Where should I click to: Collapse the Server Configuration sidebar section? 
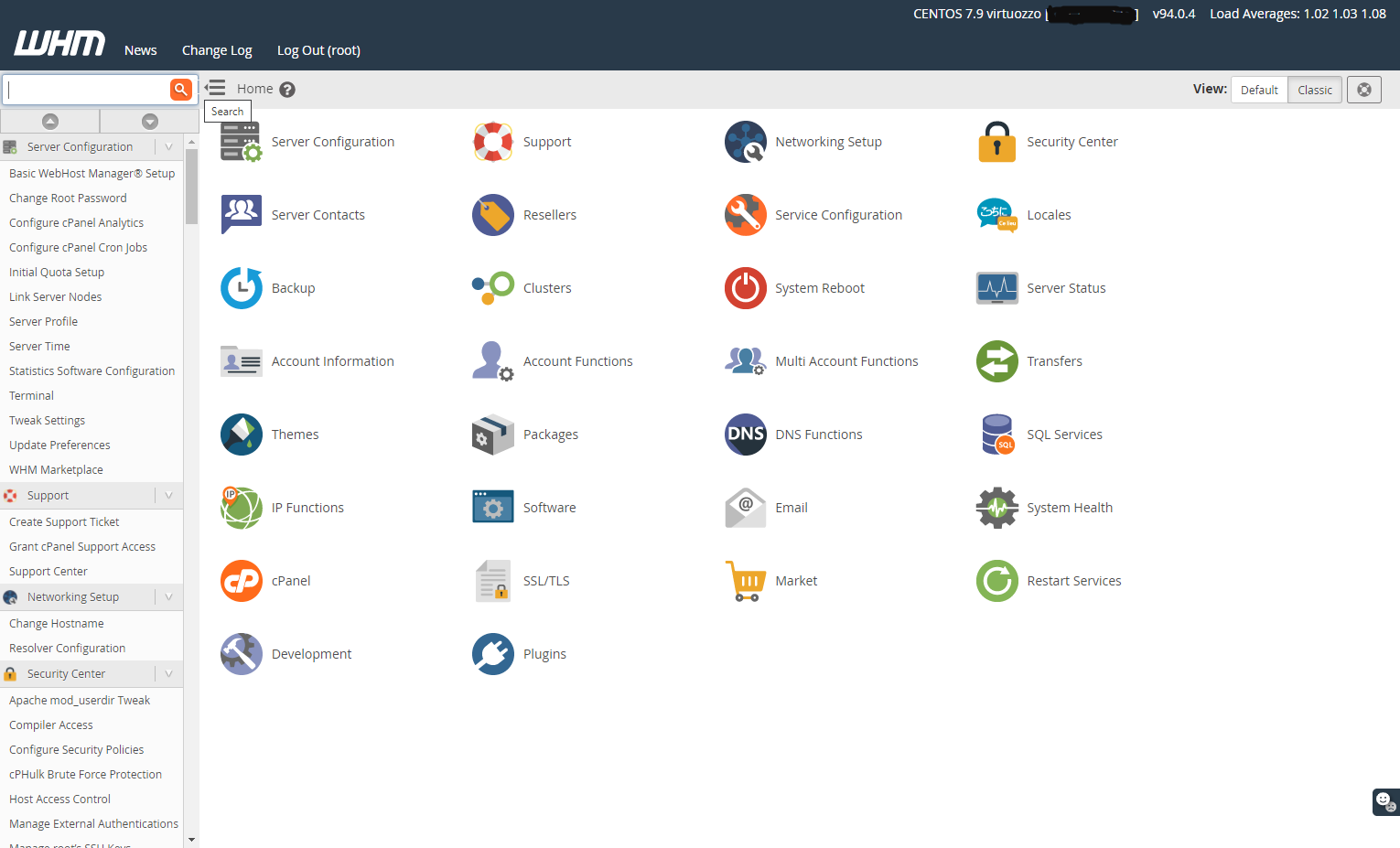(168, 146)
